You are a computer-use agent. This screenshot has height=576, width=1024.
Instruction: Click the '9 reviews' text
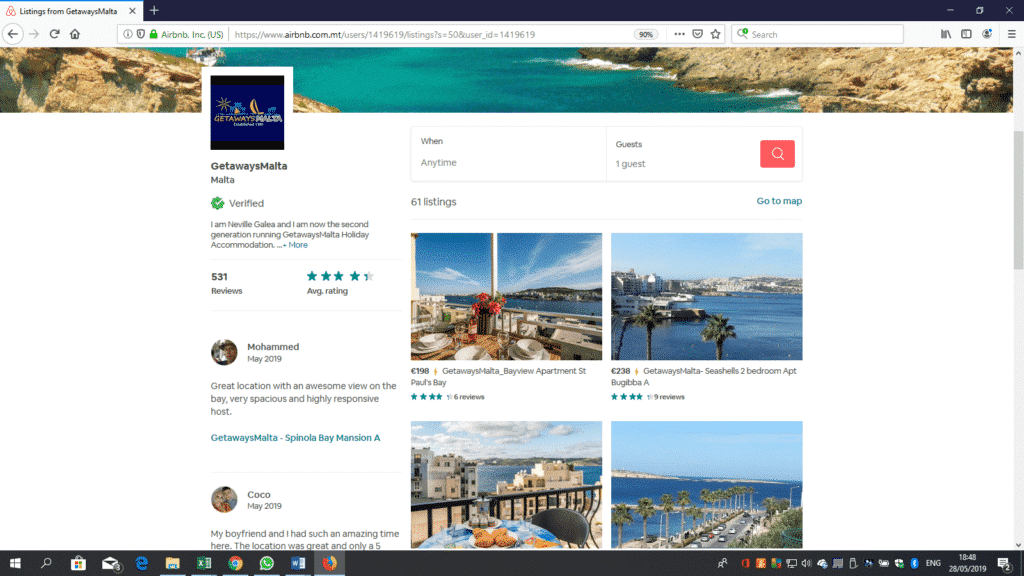pyautogui.click(x=669, y=397)
